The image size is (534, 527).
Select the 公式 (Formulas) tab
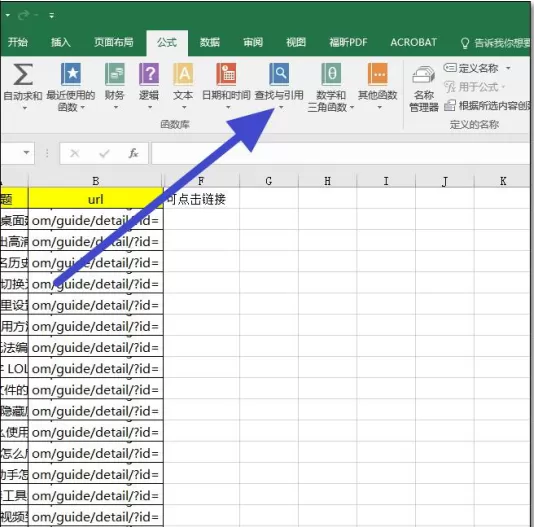coord(167,42)
